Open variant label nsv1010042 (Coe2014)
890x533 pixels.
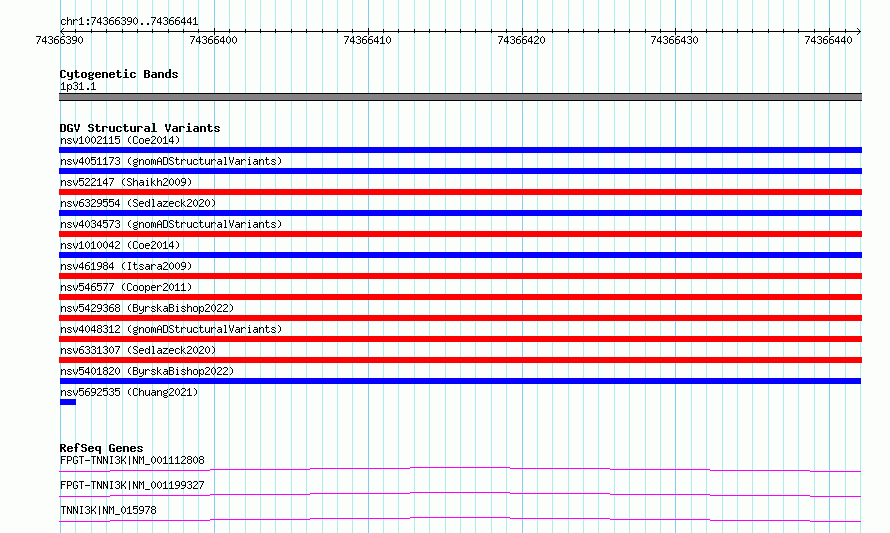pyautogui.click(x=120, y=245)
